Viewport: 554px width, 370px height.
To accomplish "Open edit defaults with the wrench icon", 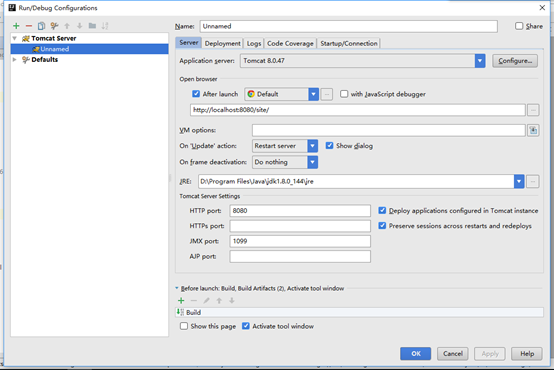I will (x=54, y=26).
